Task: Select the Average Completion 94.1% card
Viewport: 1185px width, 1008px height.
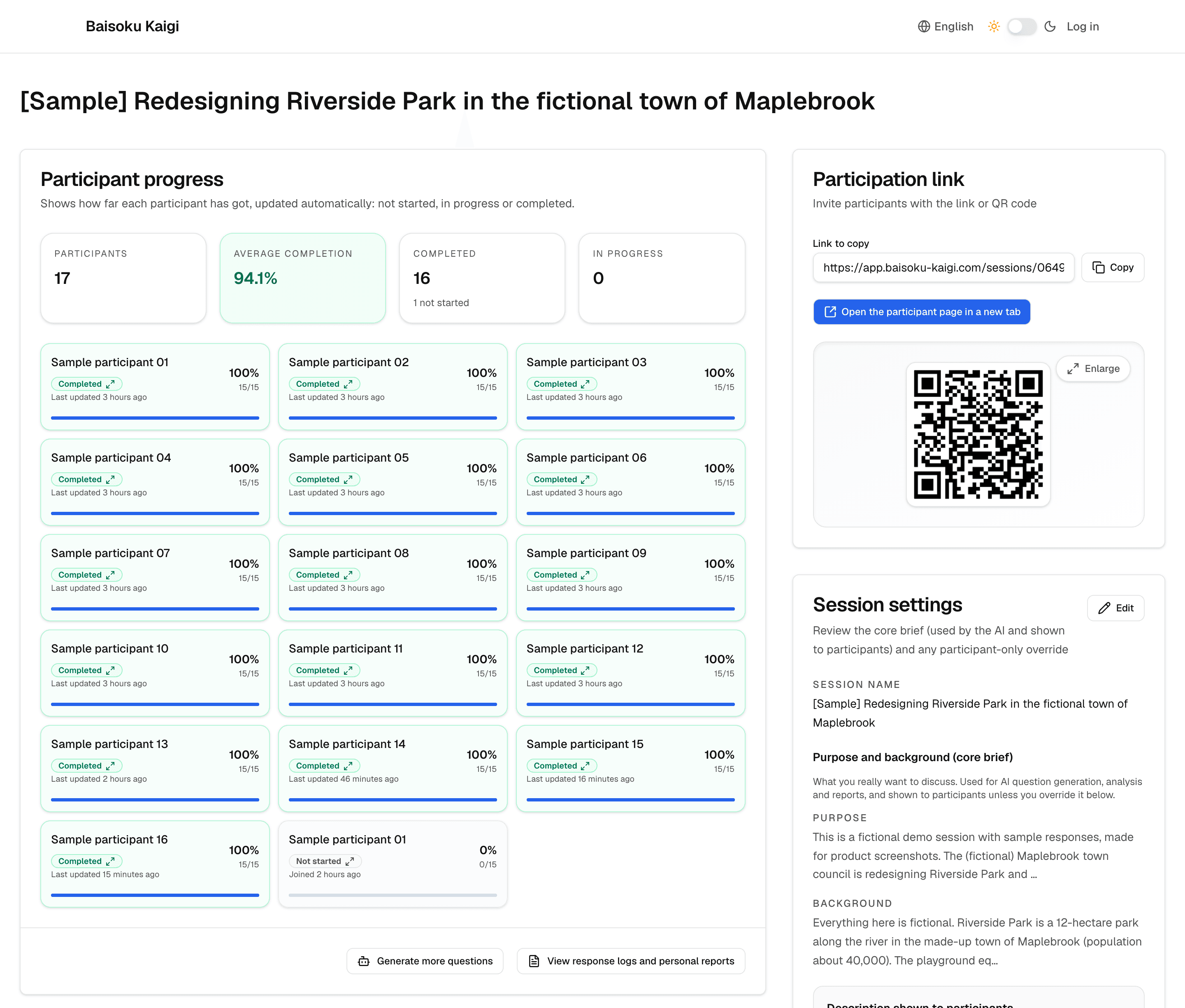Action: (x=302, y=278)
